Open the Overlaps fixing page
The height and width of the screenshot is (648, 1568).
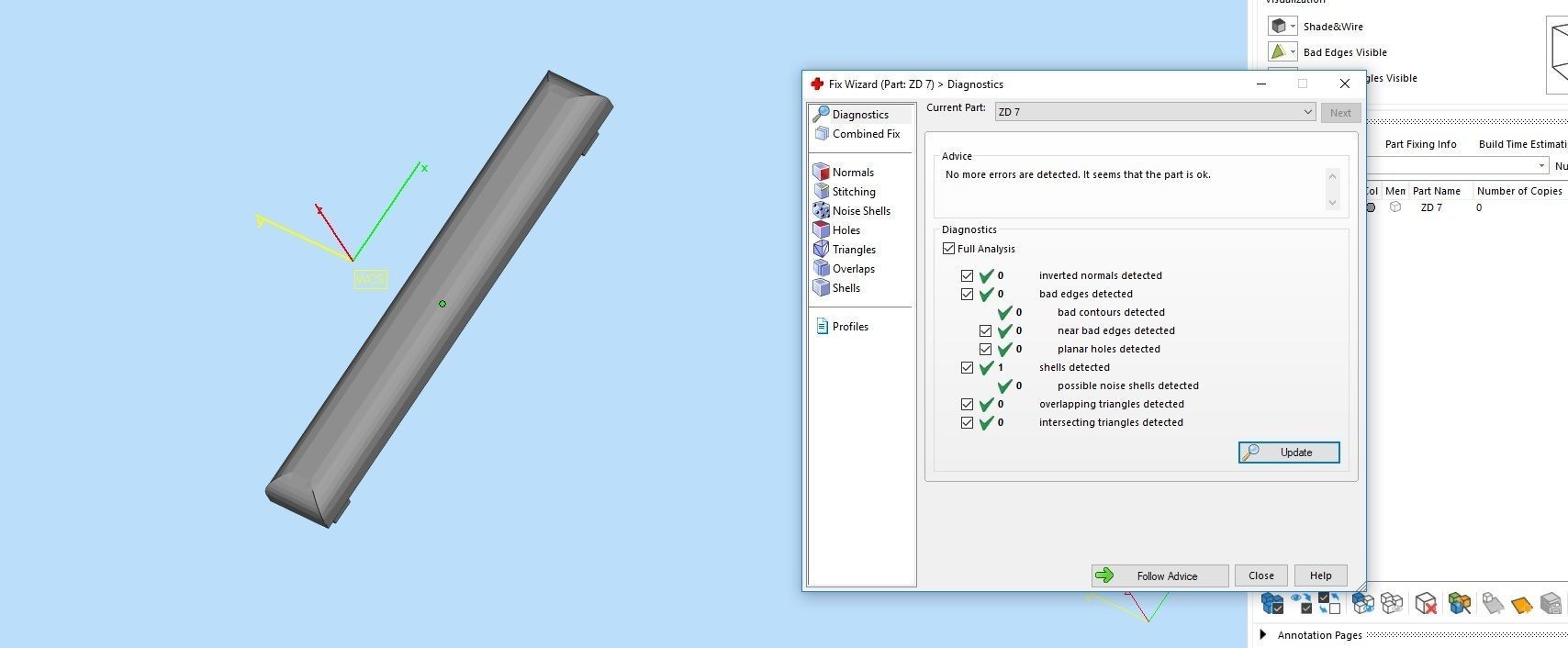pyautogui.click(x=845, y=269)
